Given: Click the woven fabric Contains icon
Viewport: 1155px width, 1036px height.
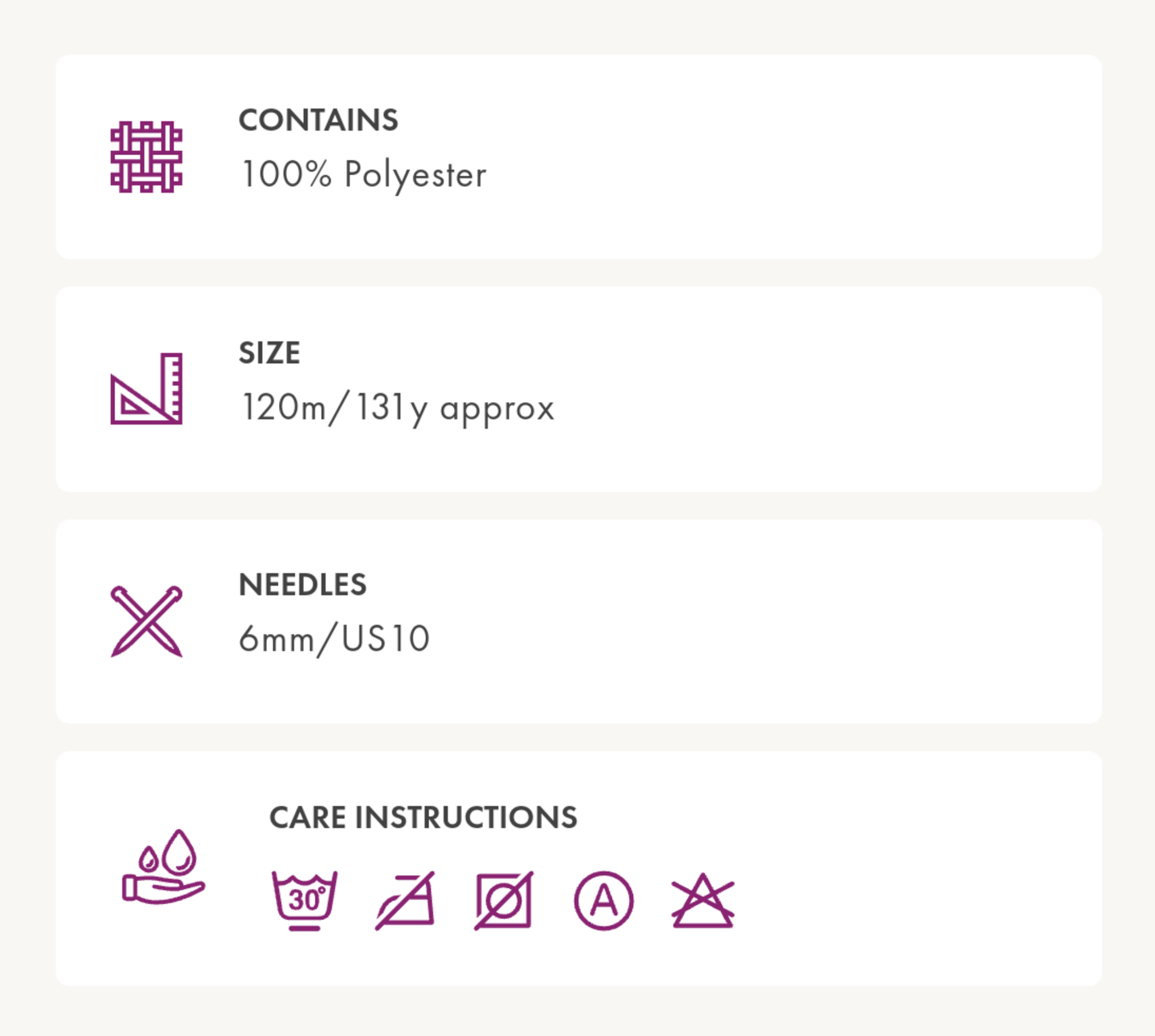Looking at the screenshot, I should (x=146, y=157).
